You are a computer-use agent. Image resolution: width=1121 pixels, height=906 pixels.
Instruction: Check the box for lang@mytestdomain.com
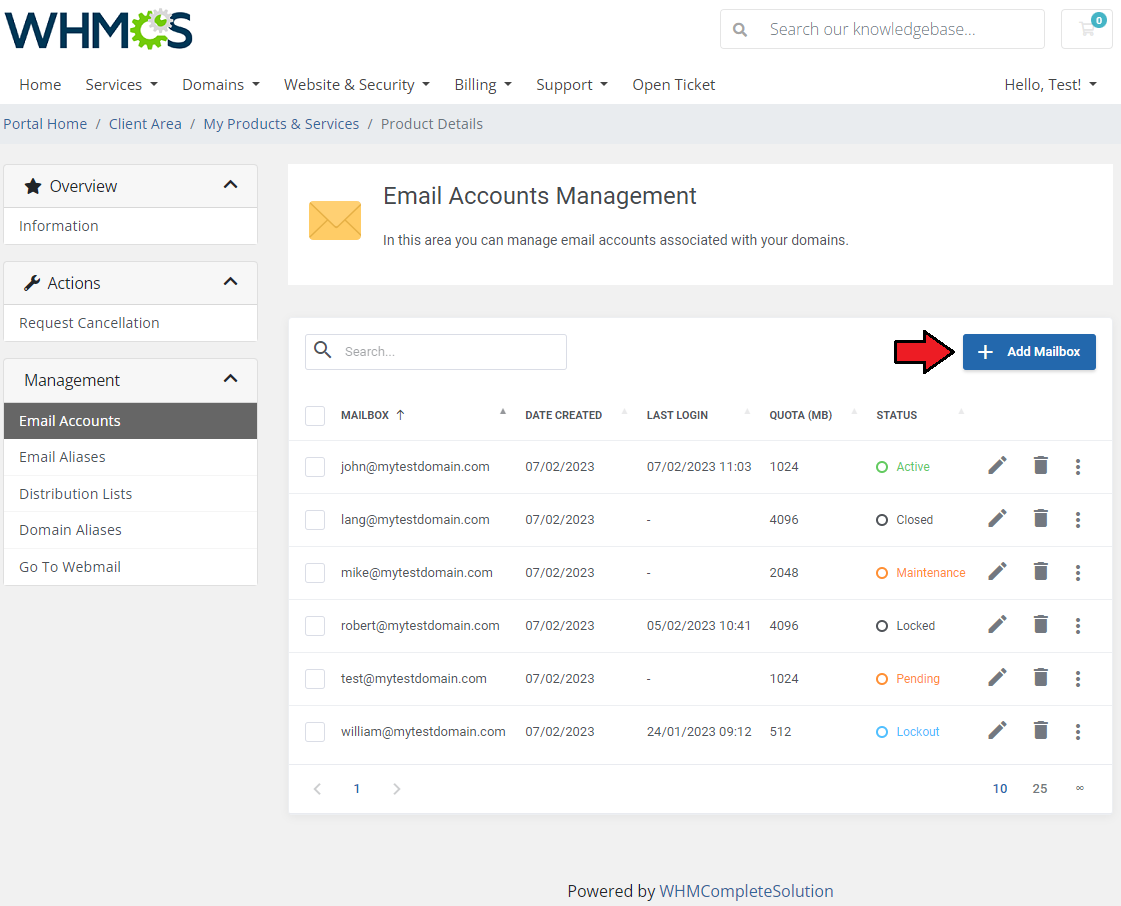pyautogui.click(x=315, y=520)
